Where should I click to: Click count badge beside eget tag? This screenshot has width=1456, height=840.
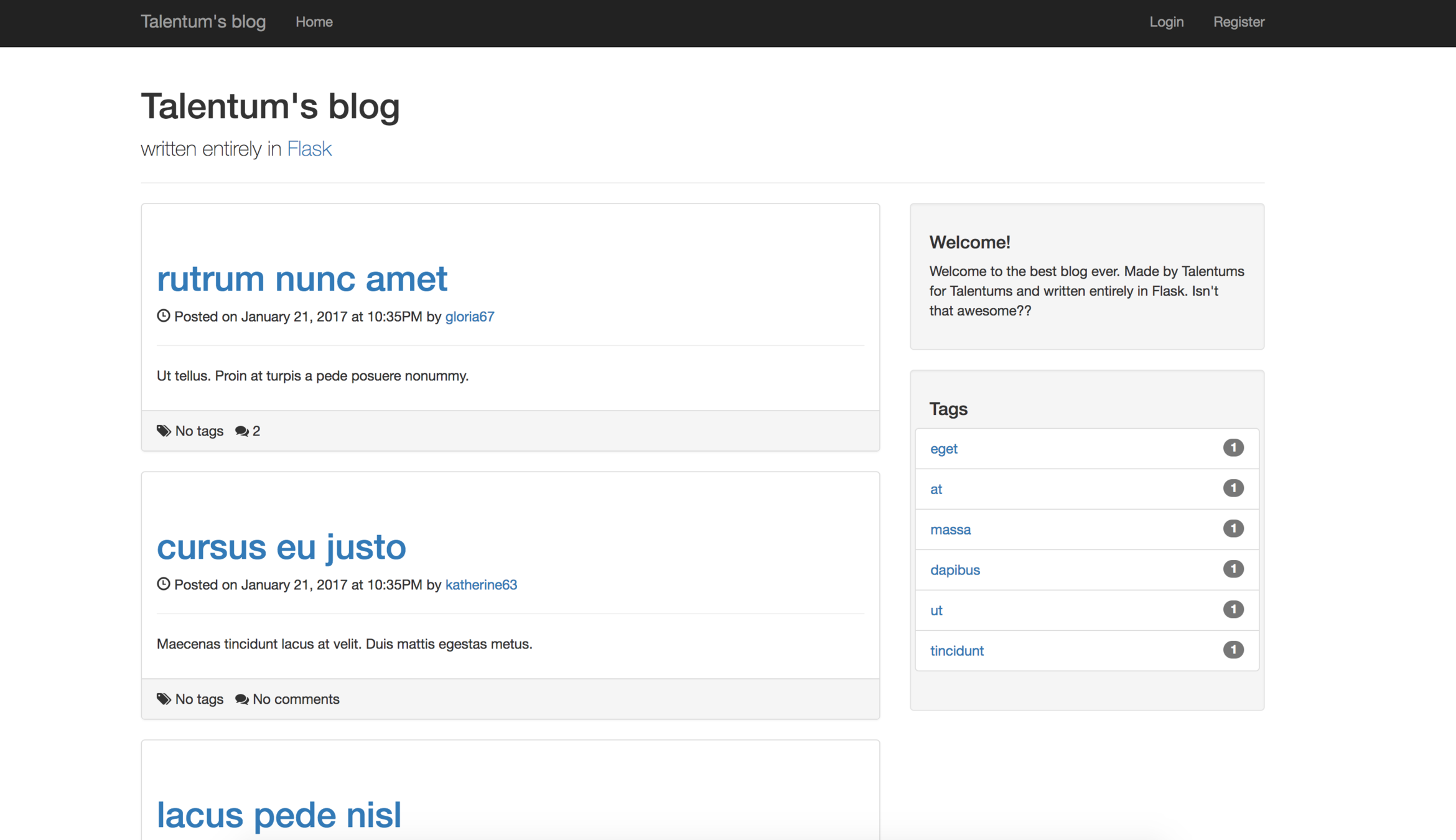[1233, 447]
